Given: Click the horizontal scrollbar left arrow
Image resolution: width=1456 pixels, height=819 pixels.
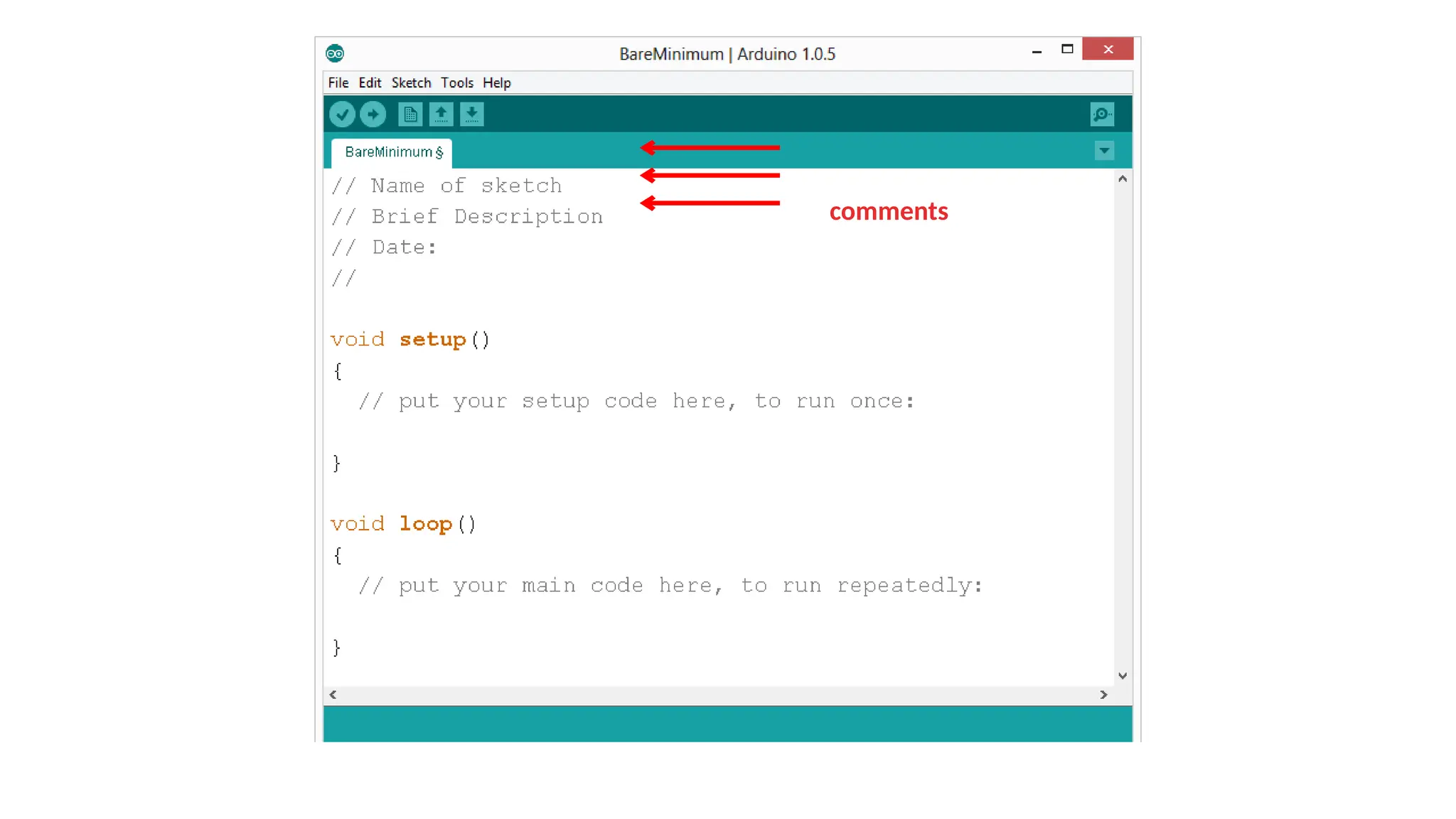Looking at the screenshot, I should point(333,695).
